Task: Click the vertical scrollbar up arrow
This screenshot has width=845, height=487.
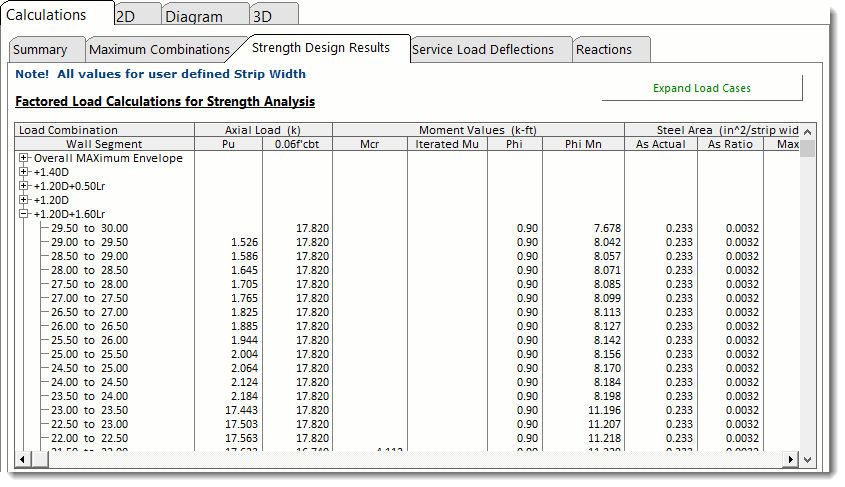Action: tap(808, 131)
